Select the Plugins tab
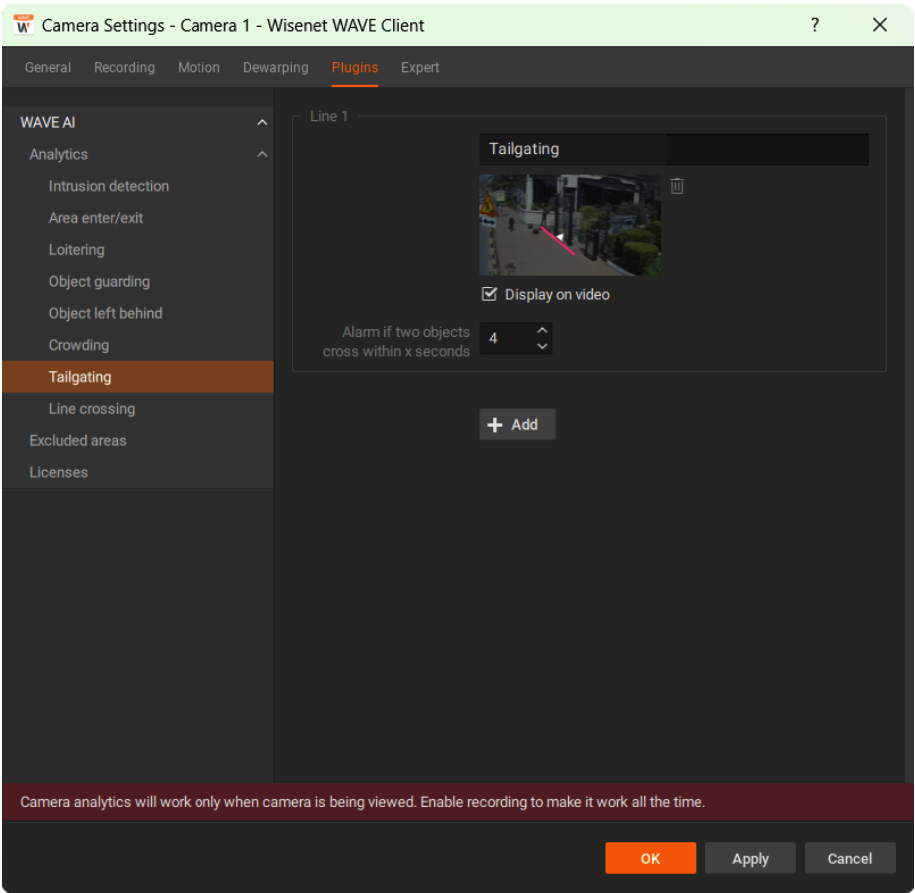Image resolution: width=915 pixels, height=893 pixels. click(355, 68)
